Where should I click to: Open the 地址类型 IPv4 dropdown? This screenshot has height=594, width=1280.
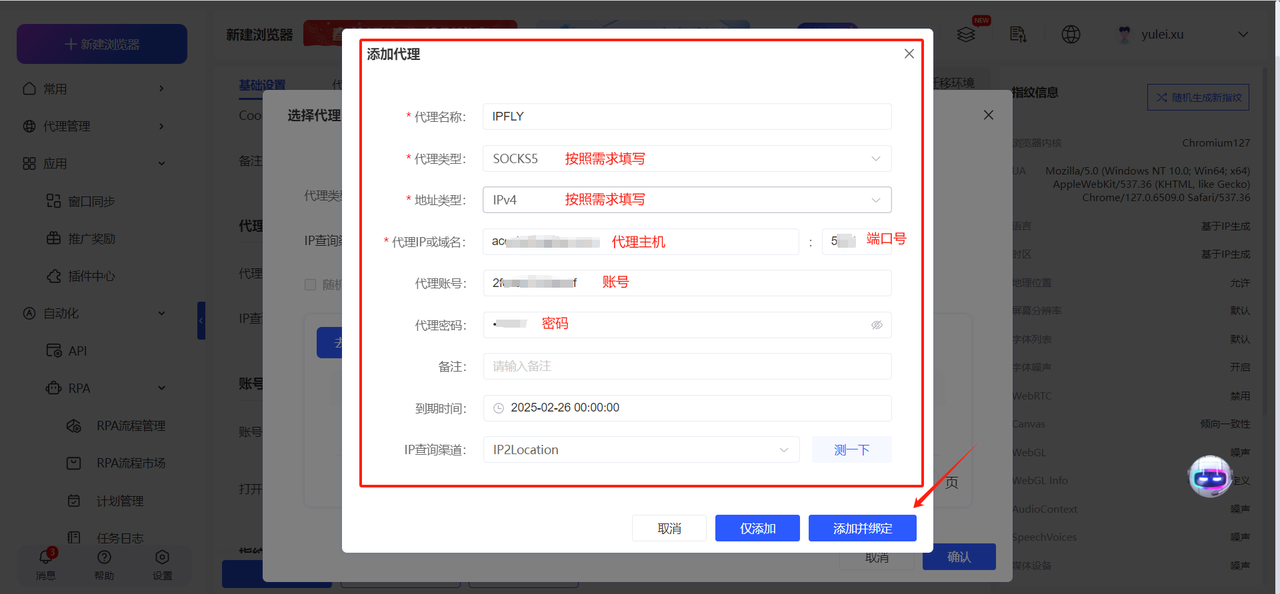[875, 199]
